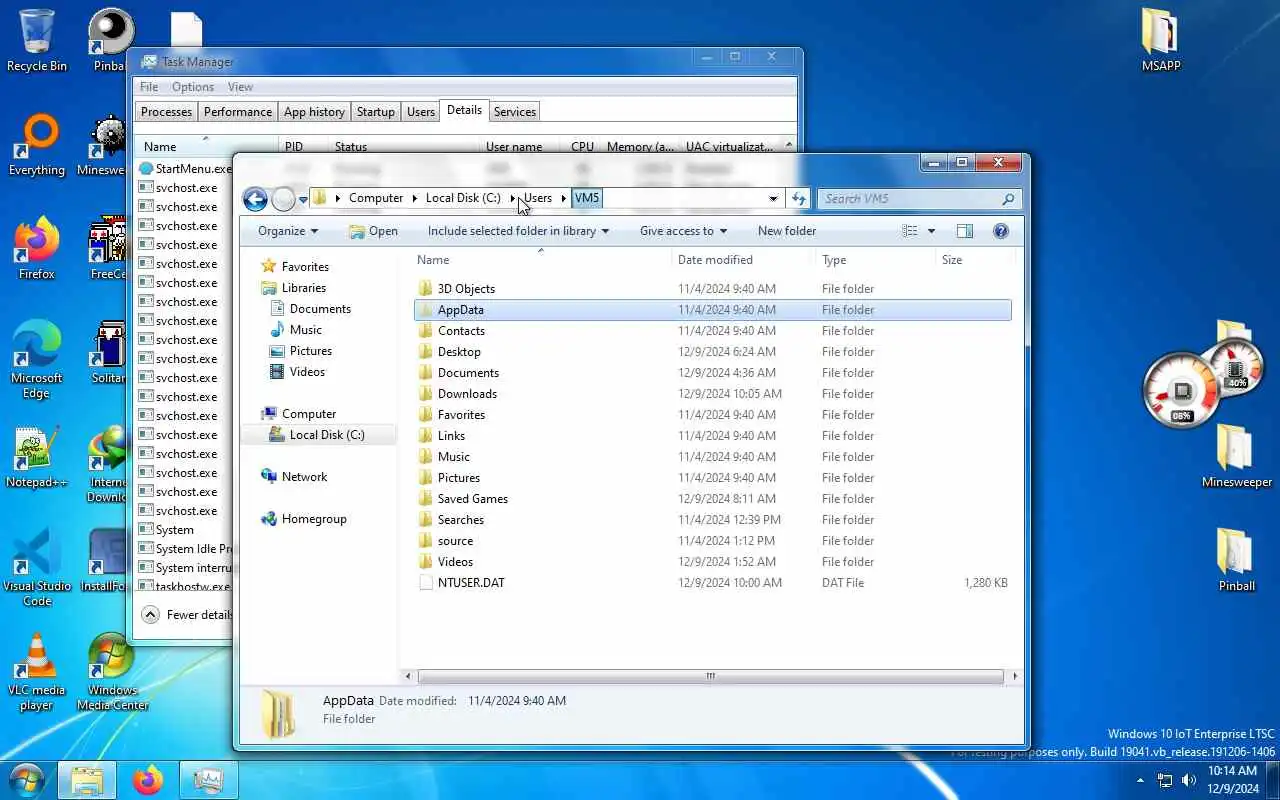Open the recent locations dropdown arrow
The width and height of the screenshot is (1280, 800).
pos(303,200)
